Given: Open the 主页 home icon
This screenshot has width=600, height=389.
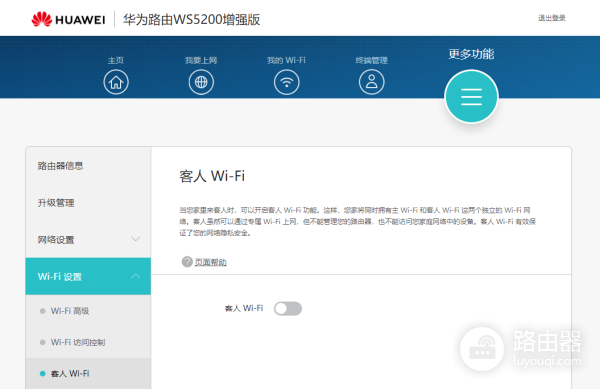Looking at the screenshot, I should 116,82.
